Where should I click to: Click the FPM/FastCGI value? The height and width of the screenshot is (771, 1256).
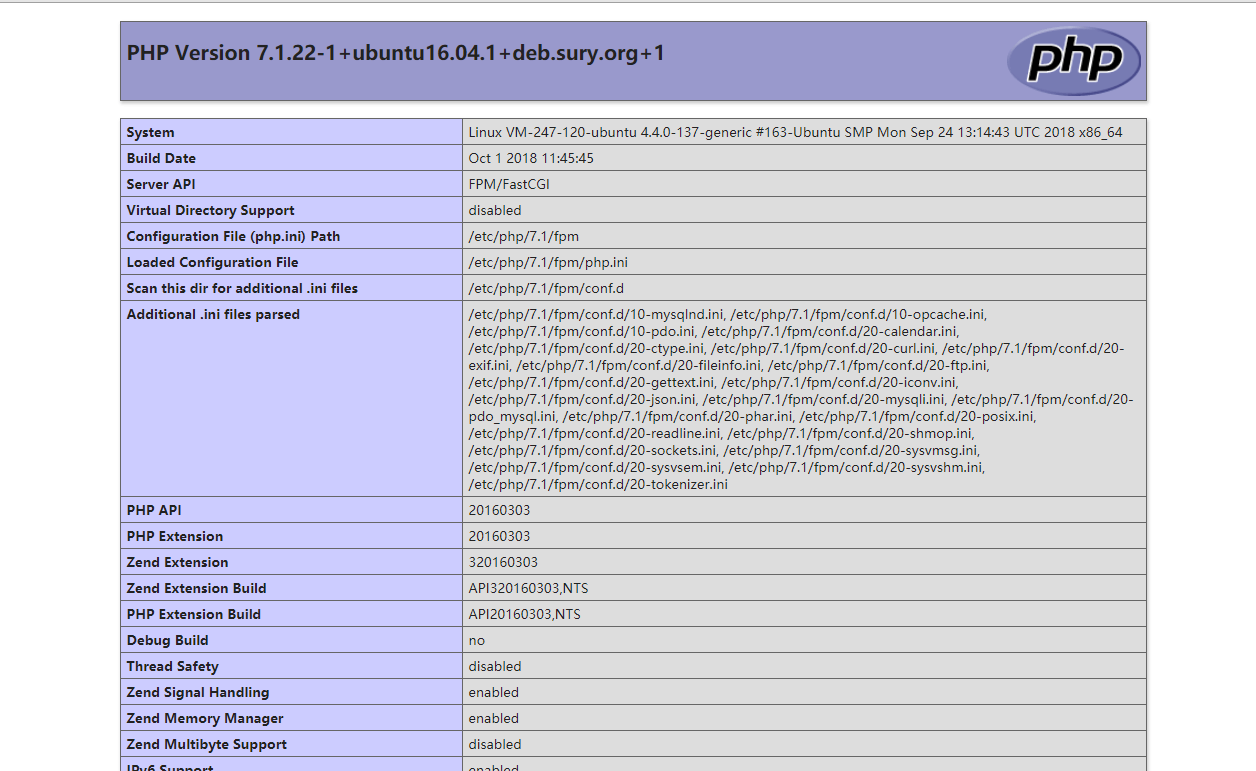pyautogui.click(x=509, y=184)
